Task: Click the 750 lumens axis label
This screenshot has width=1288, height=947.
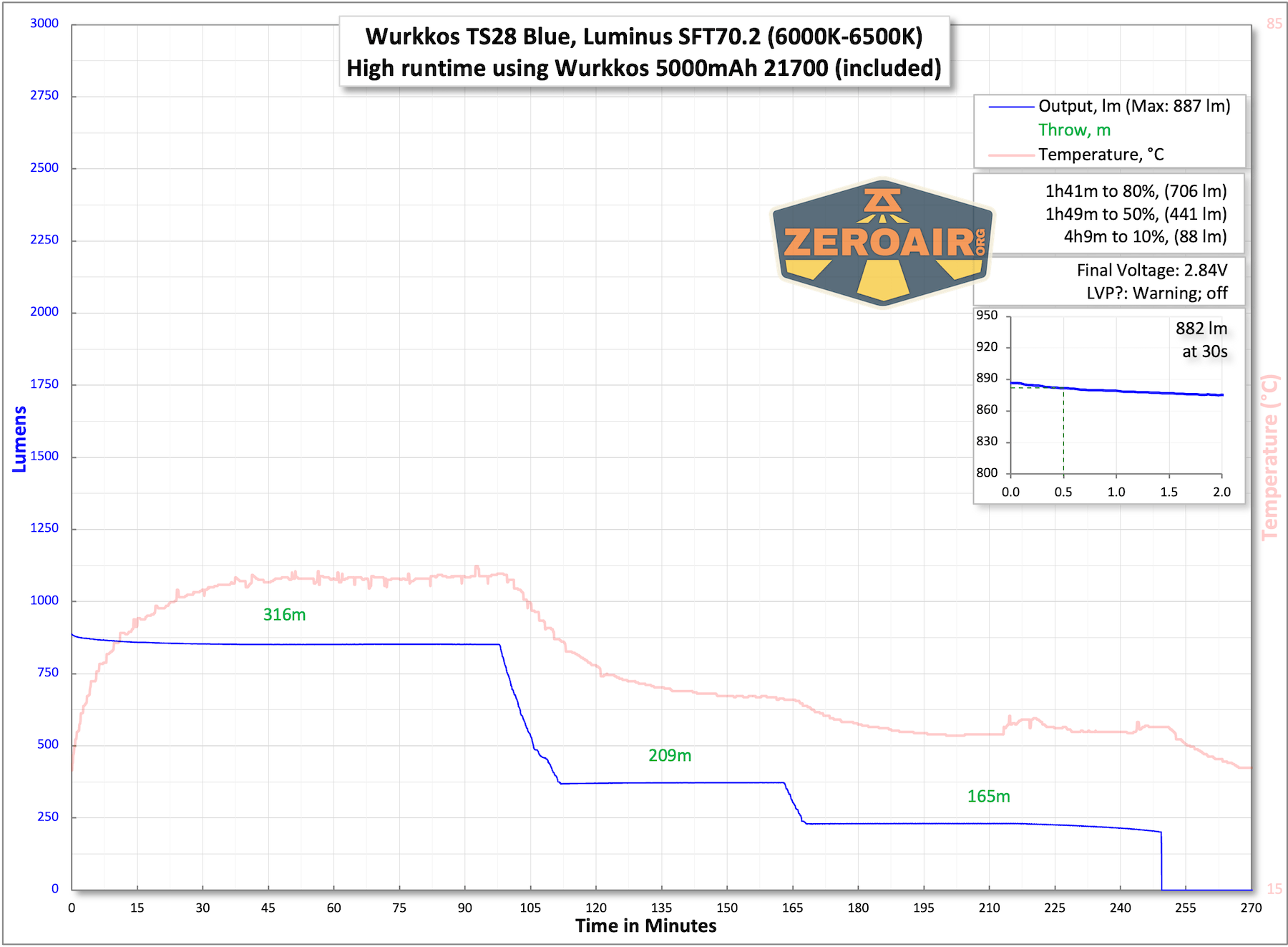Action: pyautogui.click(x=48, y=673)
